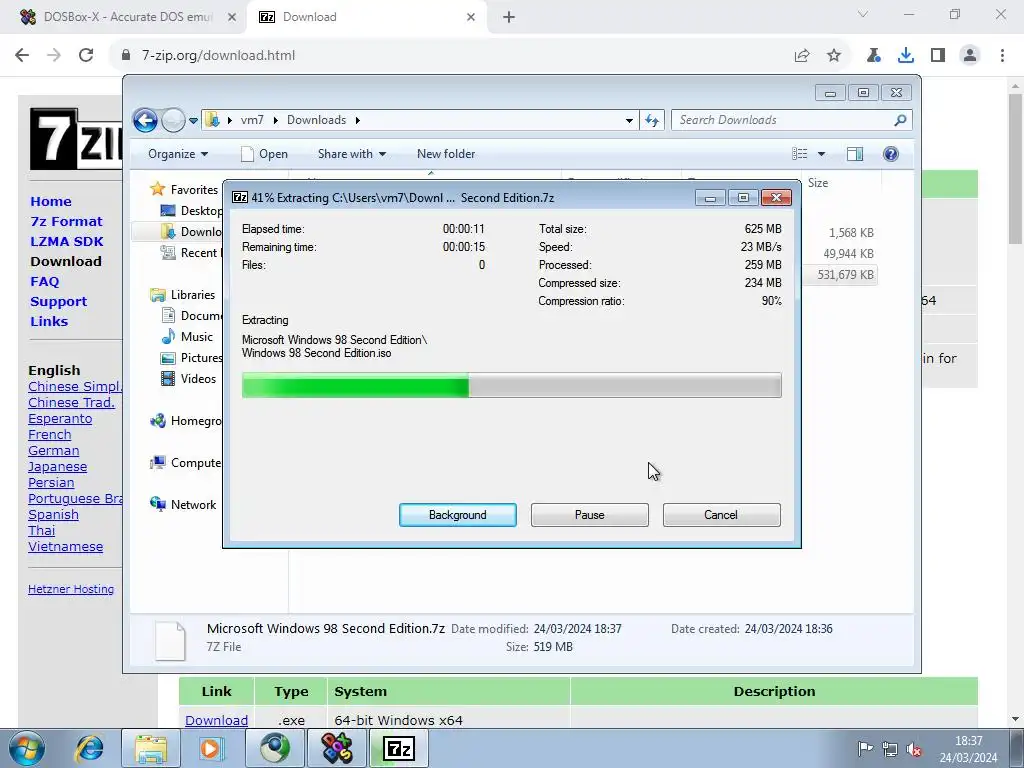Screen dimensions: 1024x768
Task: Pause the extraction in 7-Zip
Action: coord(589,515)
